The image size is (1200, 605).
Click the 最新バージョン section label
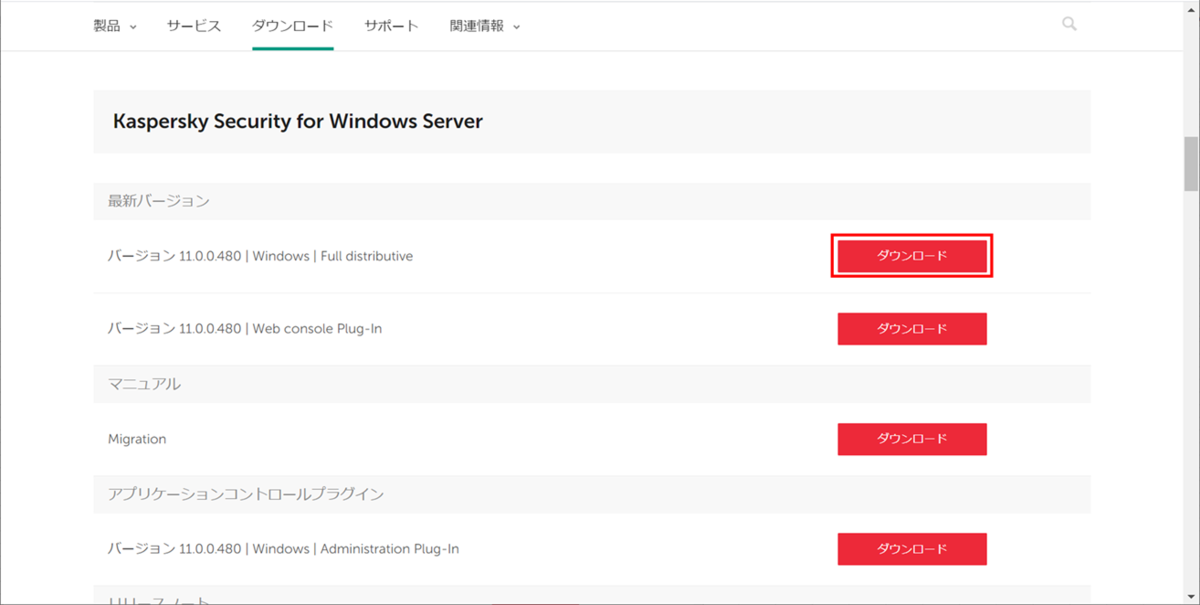(x=159, y=201)
